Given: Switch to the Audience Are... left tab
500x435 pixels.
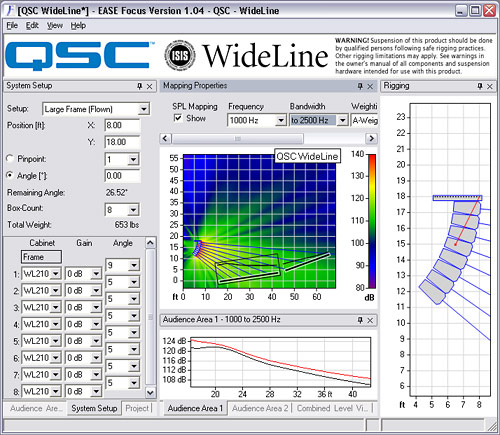Looking at the screenshot, I should pyautogui.click(x=36, y=408).
